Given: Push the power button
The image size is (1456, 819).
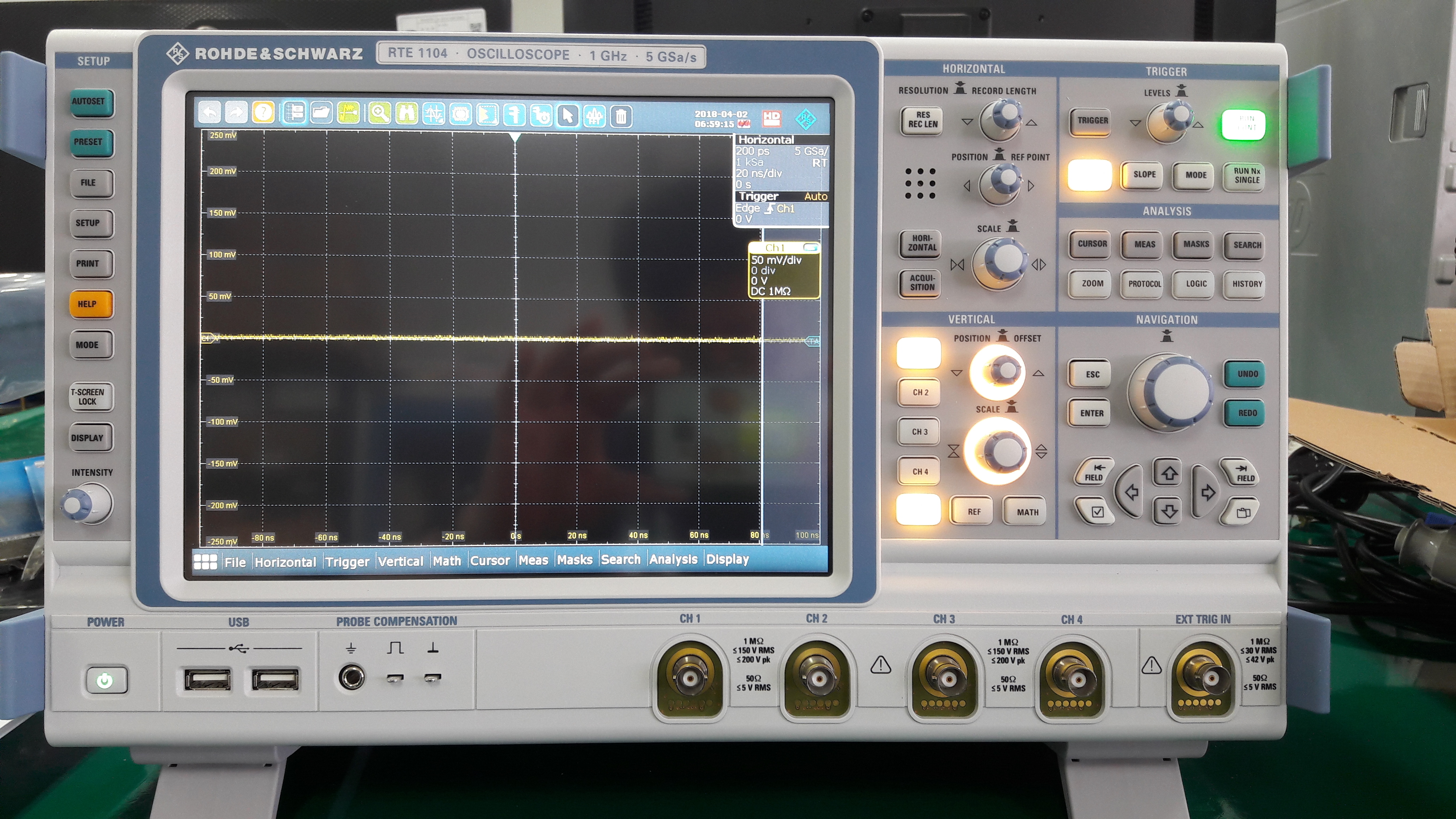Looking at the screenshot, I should [x=106, y=680].
